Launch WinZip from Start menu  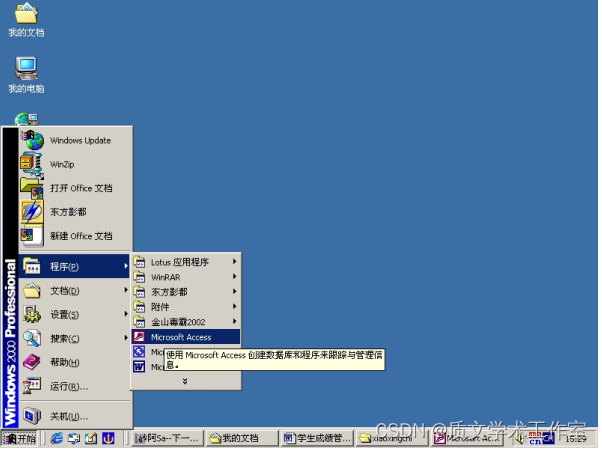point(76,164)
